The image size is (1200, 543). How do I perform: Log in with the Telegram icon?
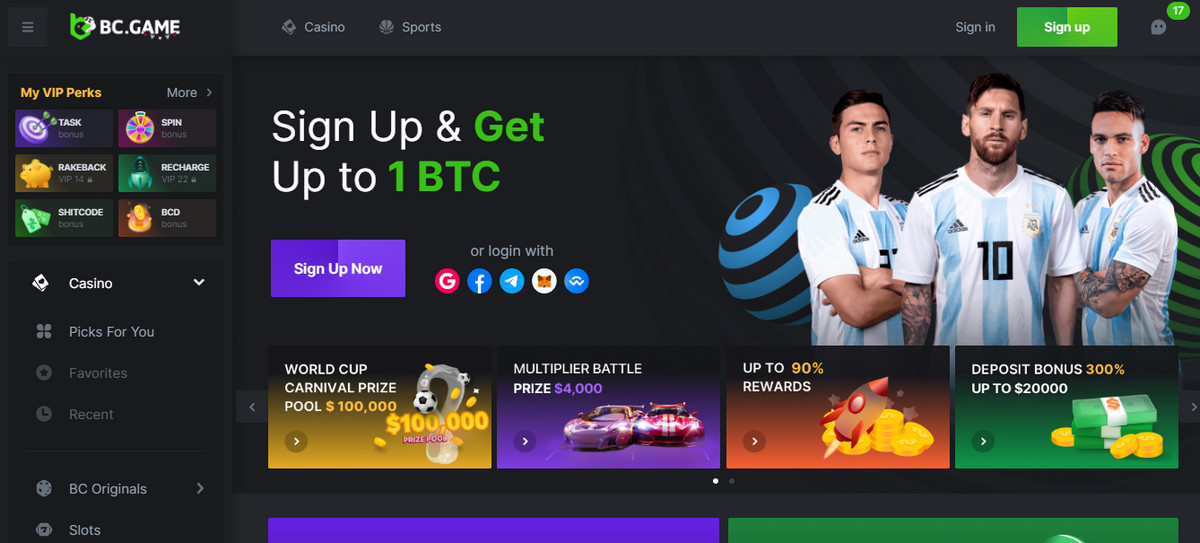point(512,281)
